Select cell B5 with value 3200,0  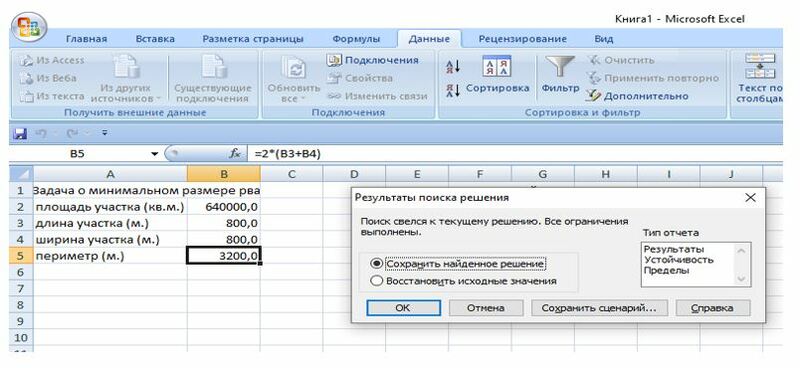click(223, 256)
